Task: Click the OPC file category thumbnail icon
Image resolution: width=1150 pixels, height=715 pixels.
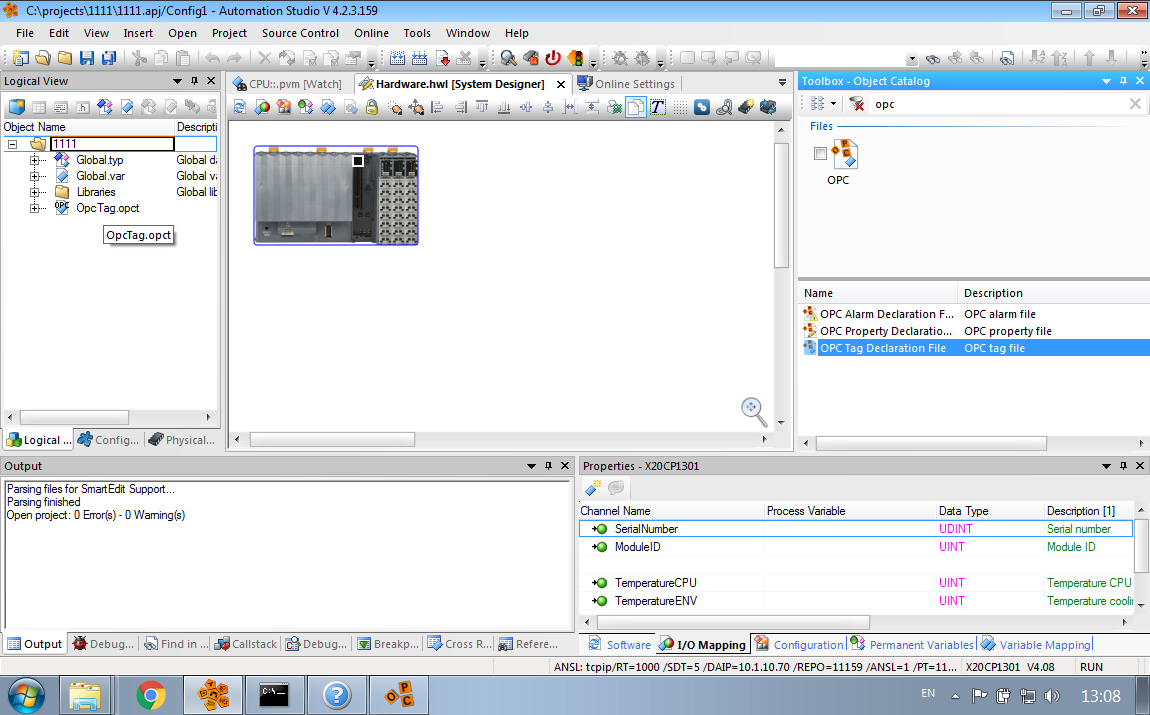Action: (x=845, y=154)
